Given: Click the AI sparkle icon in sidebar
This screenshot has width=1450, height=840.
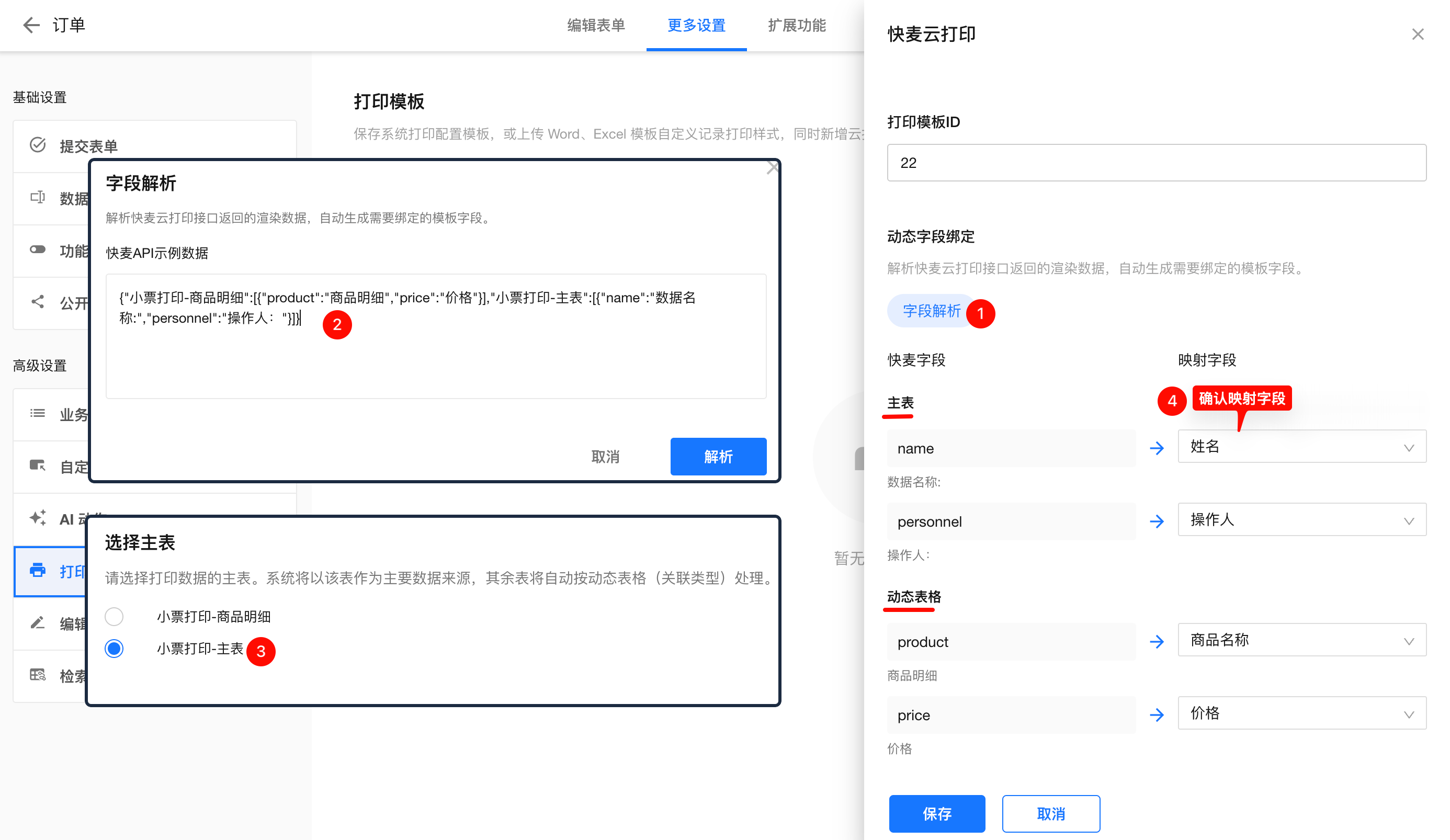Looking at the screenshot, I should (38, 518).
